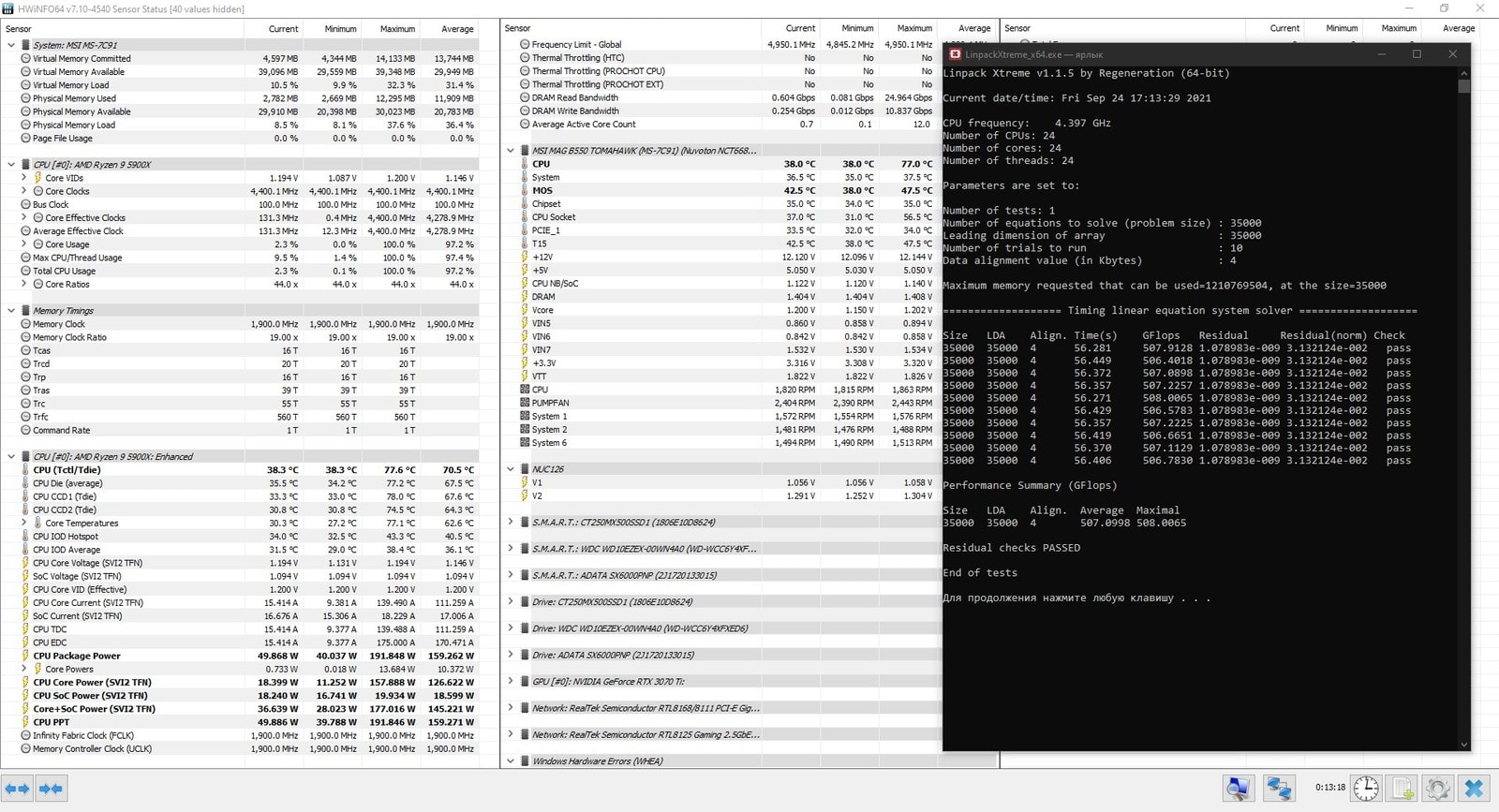Viewport: 1499px width, 812px height.
Task: Expand S.M.A.R.T. ADATA SX6000PNP section
Action: coord(511,575)
